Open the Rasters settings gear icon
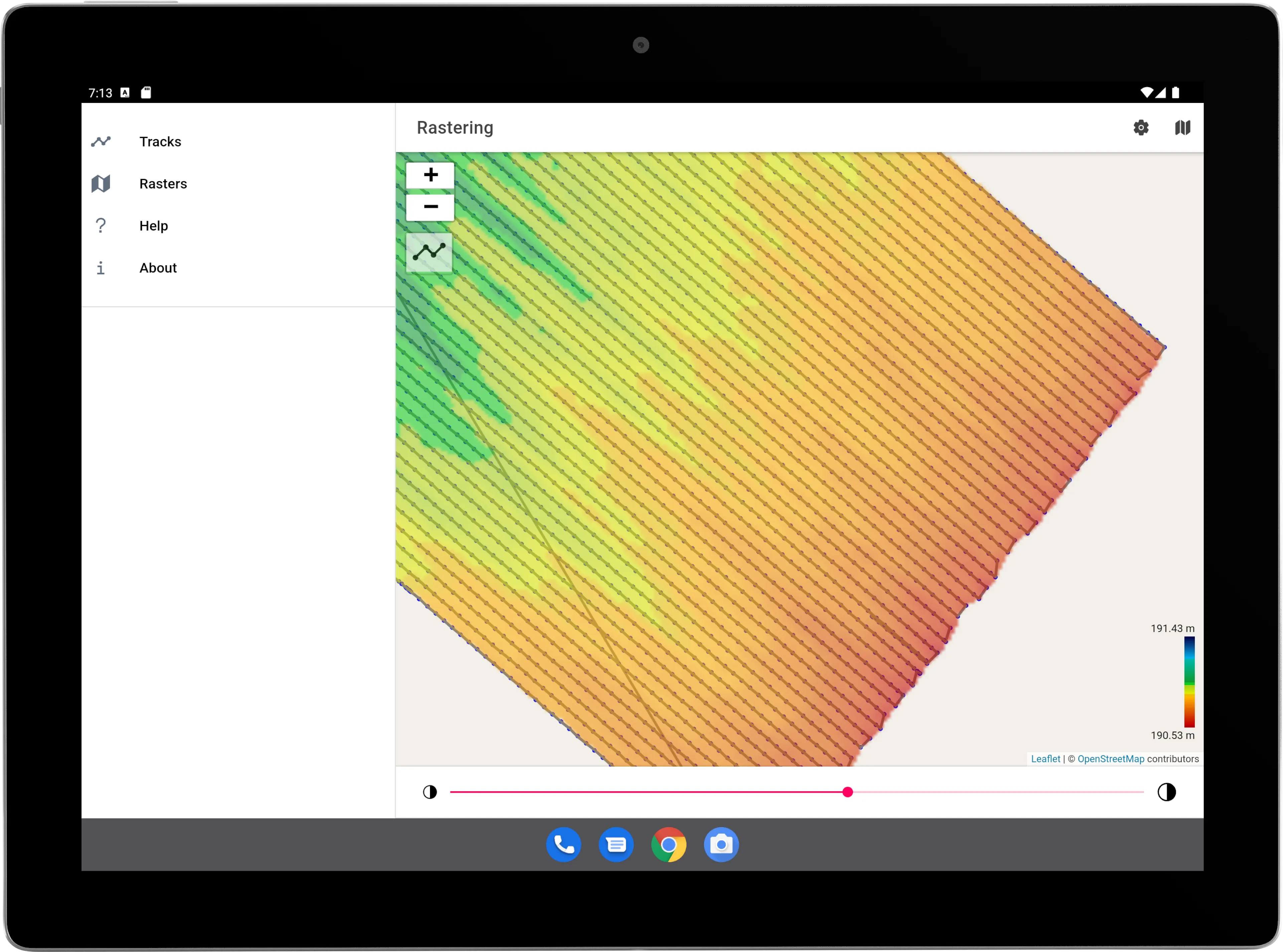The height and width of the screenshot is (952, 1283). coord(1141,127)
